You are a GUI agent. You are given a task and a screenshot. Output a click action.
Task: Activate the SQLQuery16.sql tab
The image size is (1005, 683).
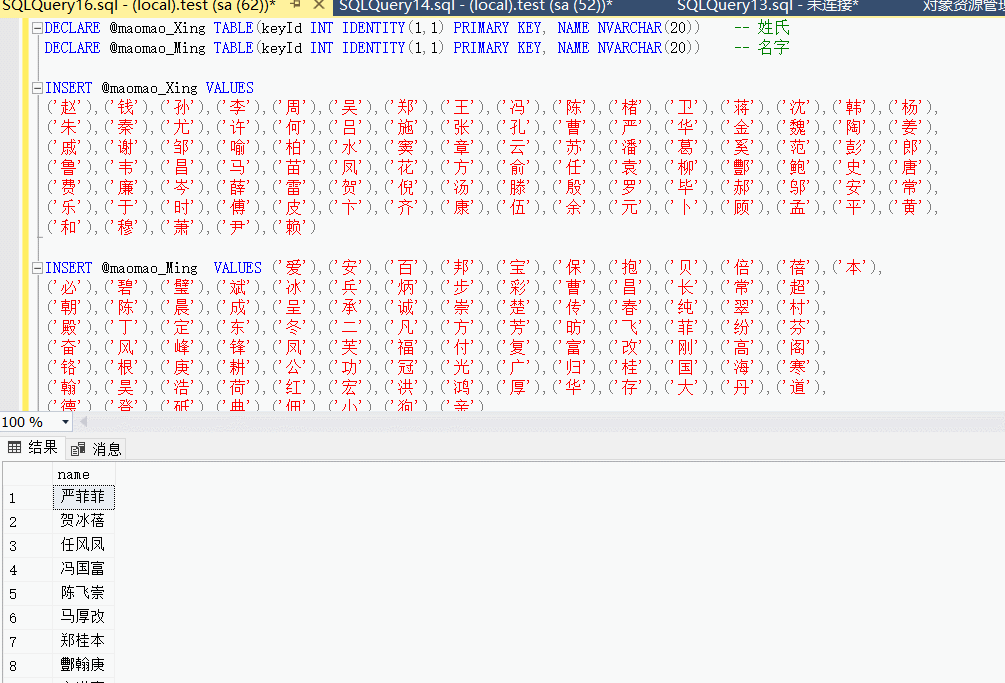click(x=138, y=6)
